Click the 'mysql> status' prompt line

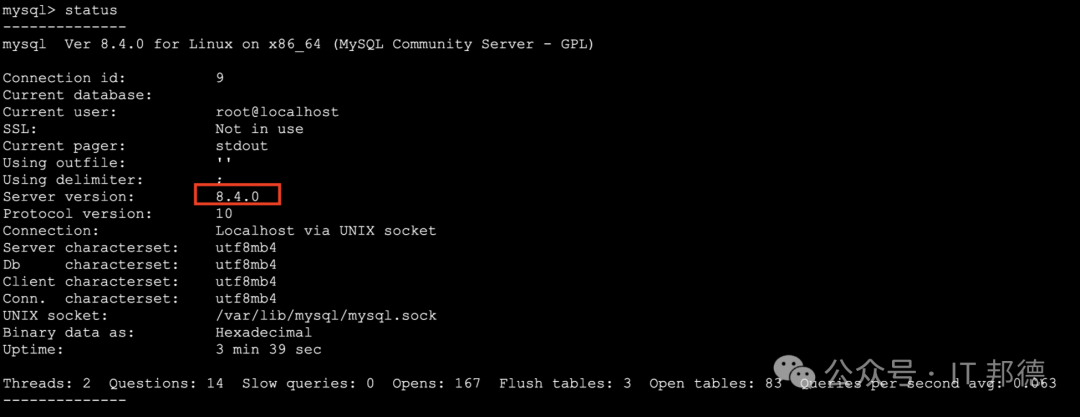point(60,10)
